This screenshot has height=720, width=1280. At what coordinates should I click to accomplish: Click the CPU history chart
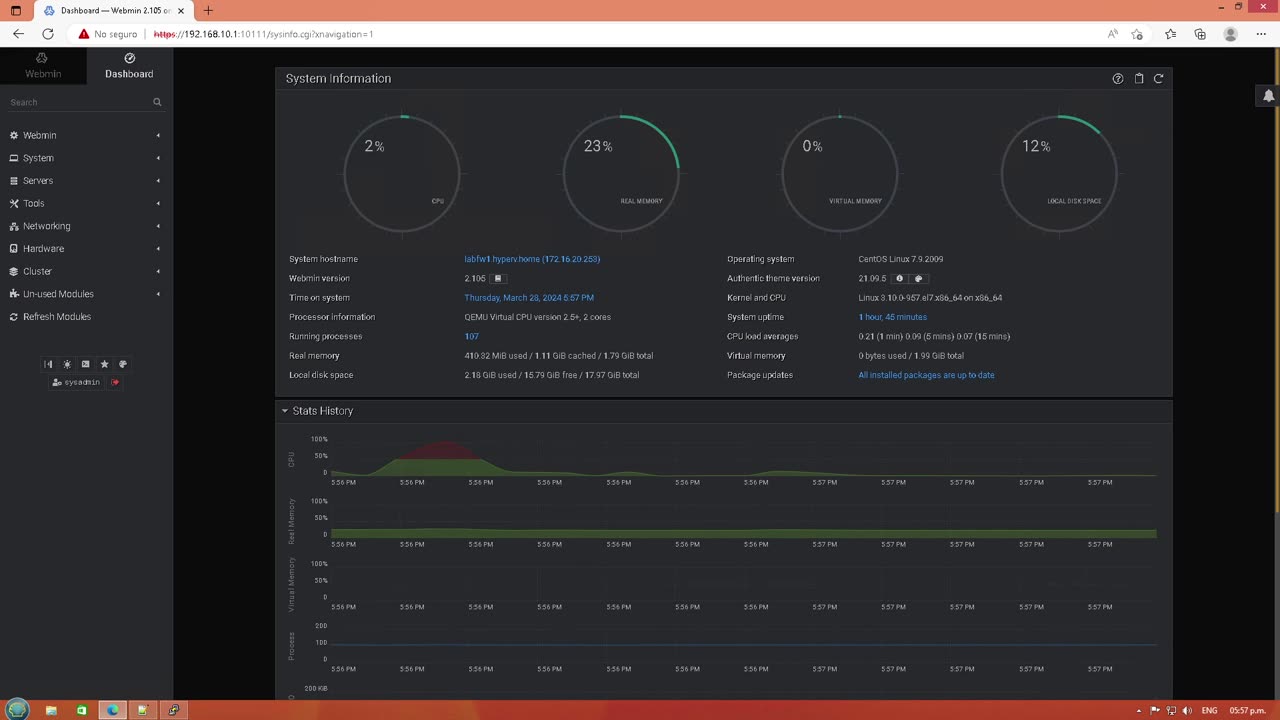[743, 457]
